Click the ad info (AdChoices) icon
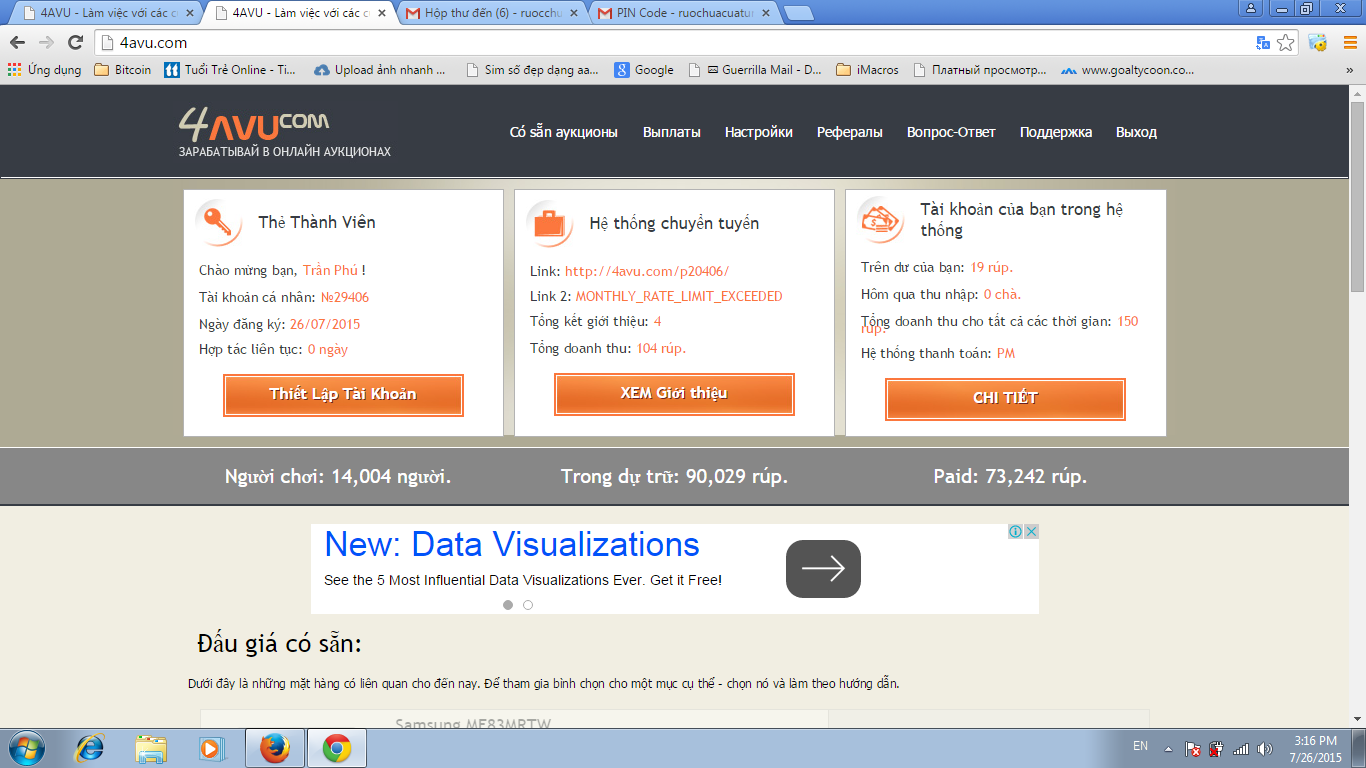 point(1015,532)
